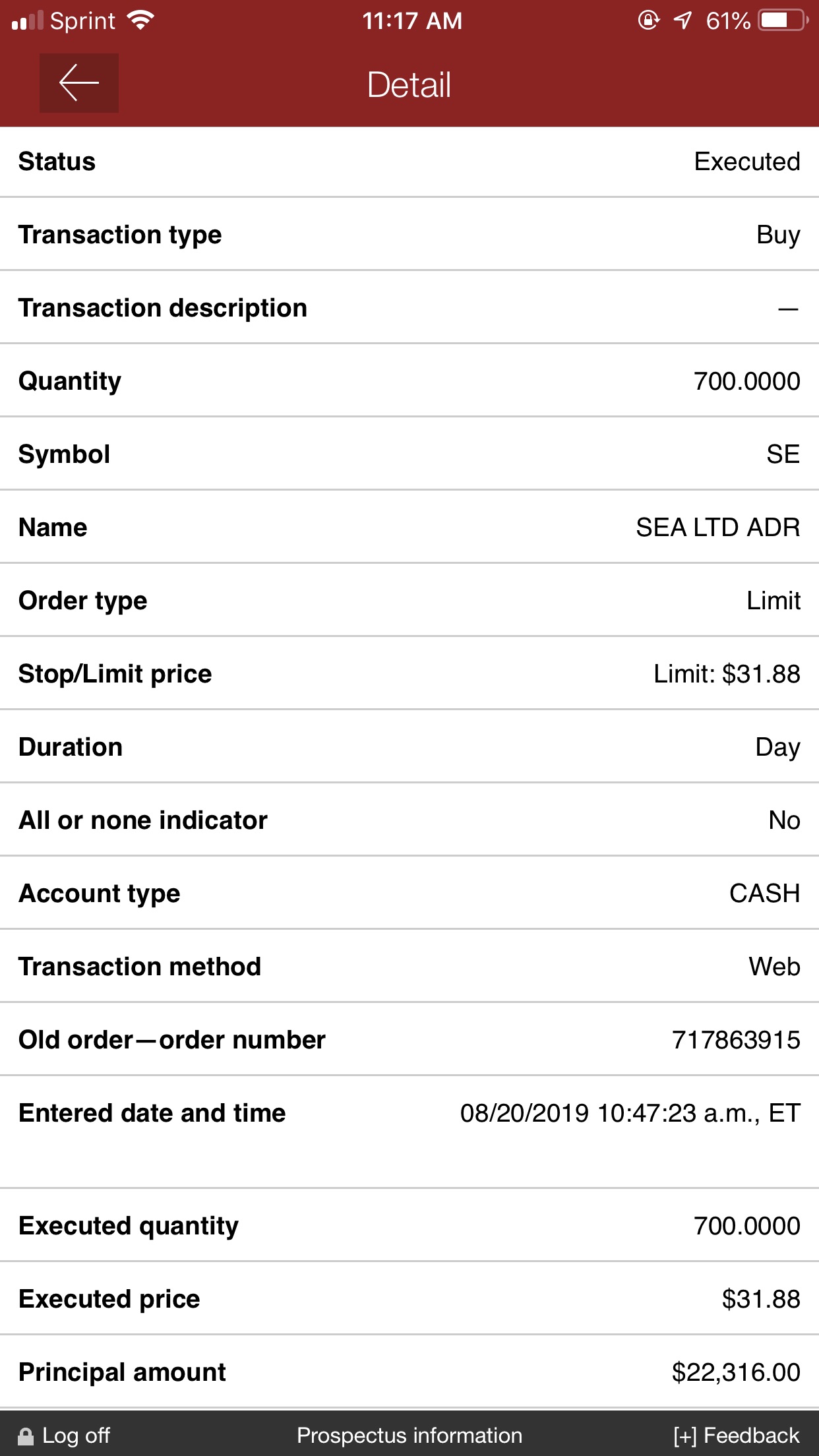The width and height of the screenshot is (819, 1456).
Task: Tap the lock icon beside Log off
Action: 26,1436
